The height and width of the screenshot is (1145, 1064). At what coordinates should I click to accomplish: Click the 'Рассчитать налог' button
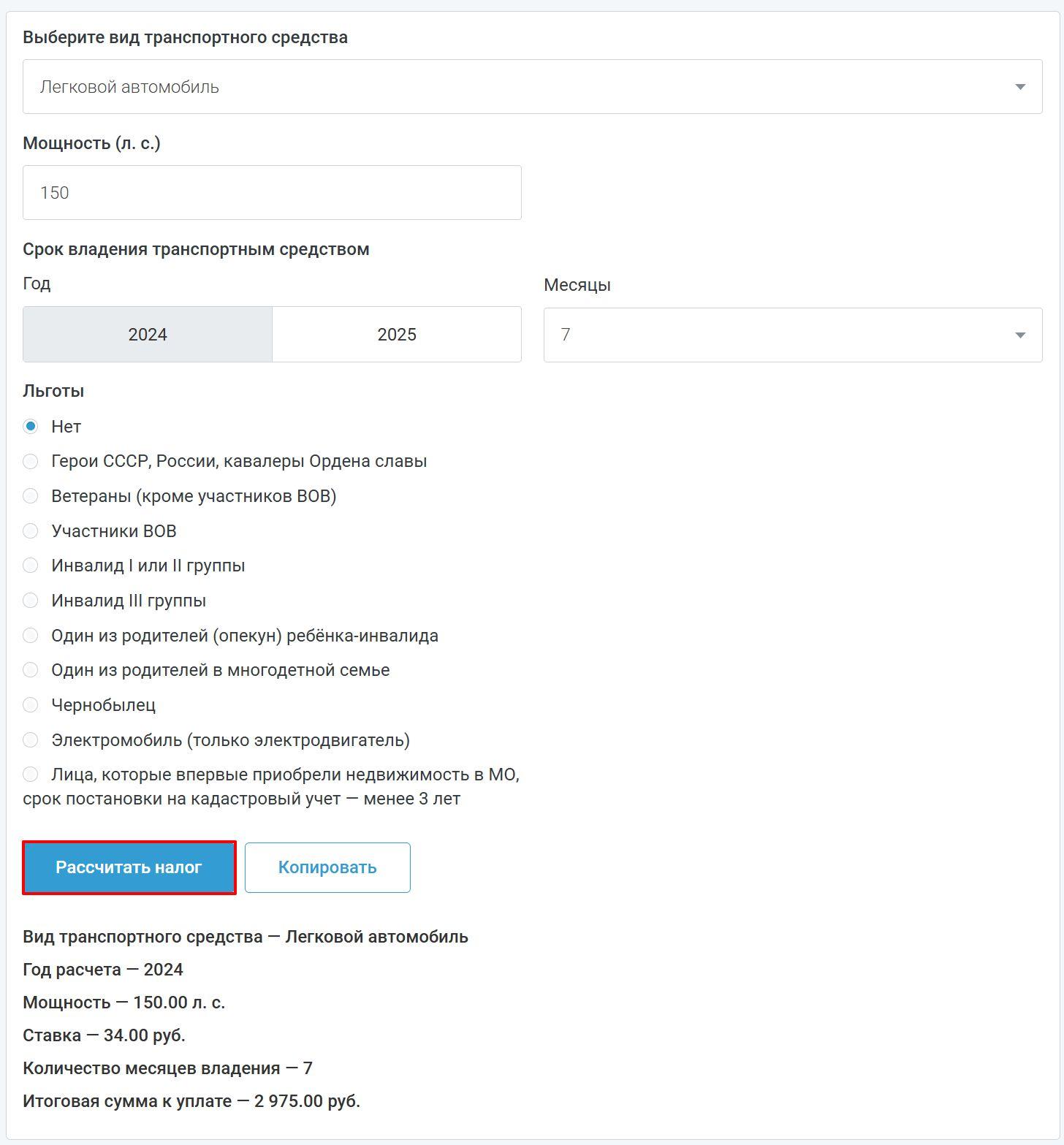(x=129, y=867)
